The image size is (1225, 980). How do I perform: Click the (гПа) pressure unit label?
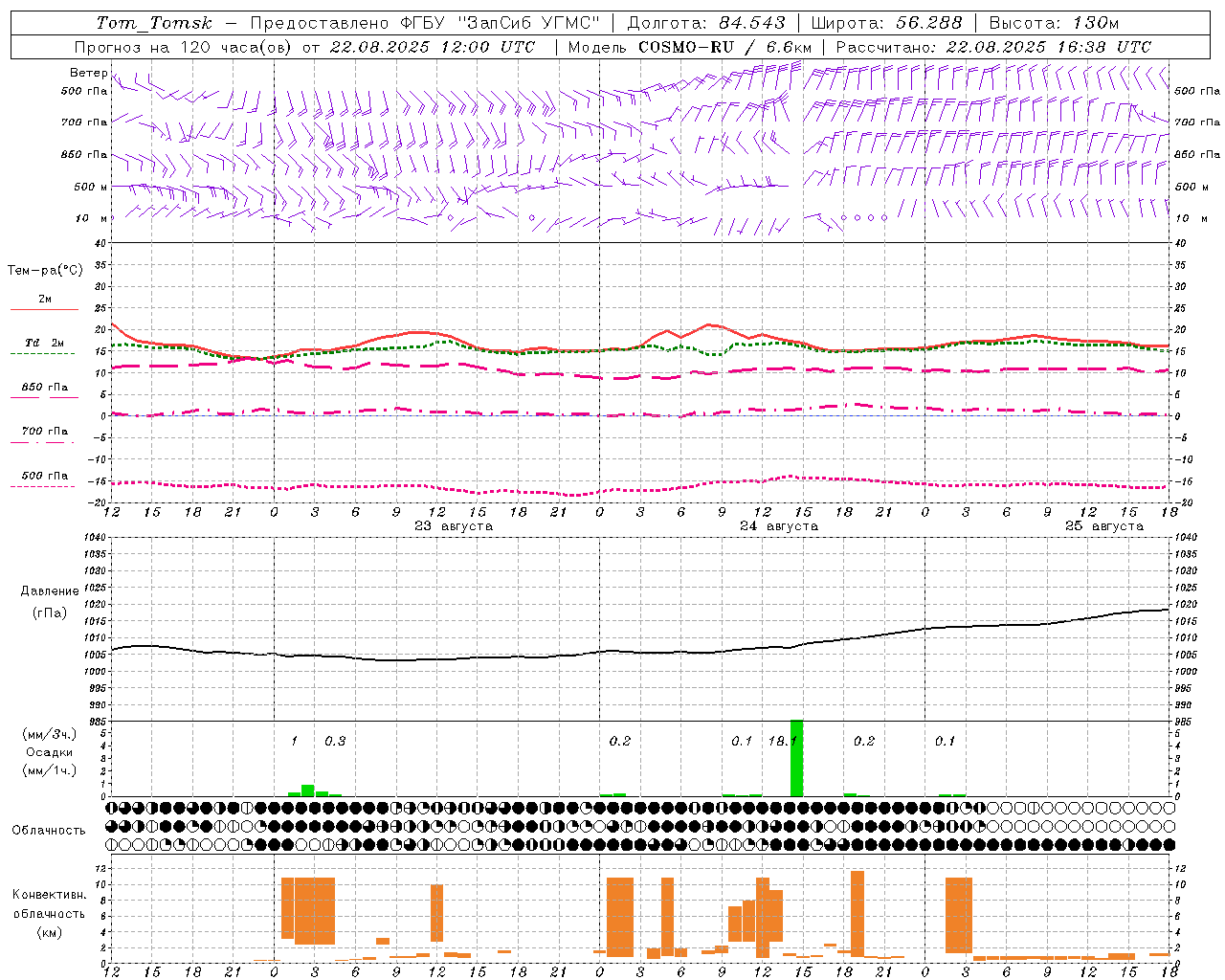(x=50, y=613)
